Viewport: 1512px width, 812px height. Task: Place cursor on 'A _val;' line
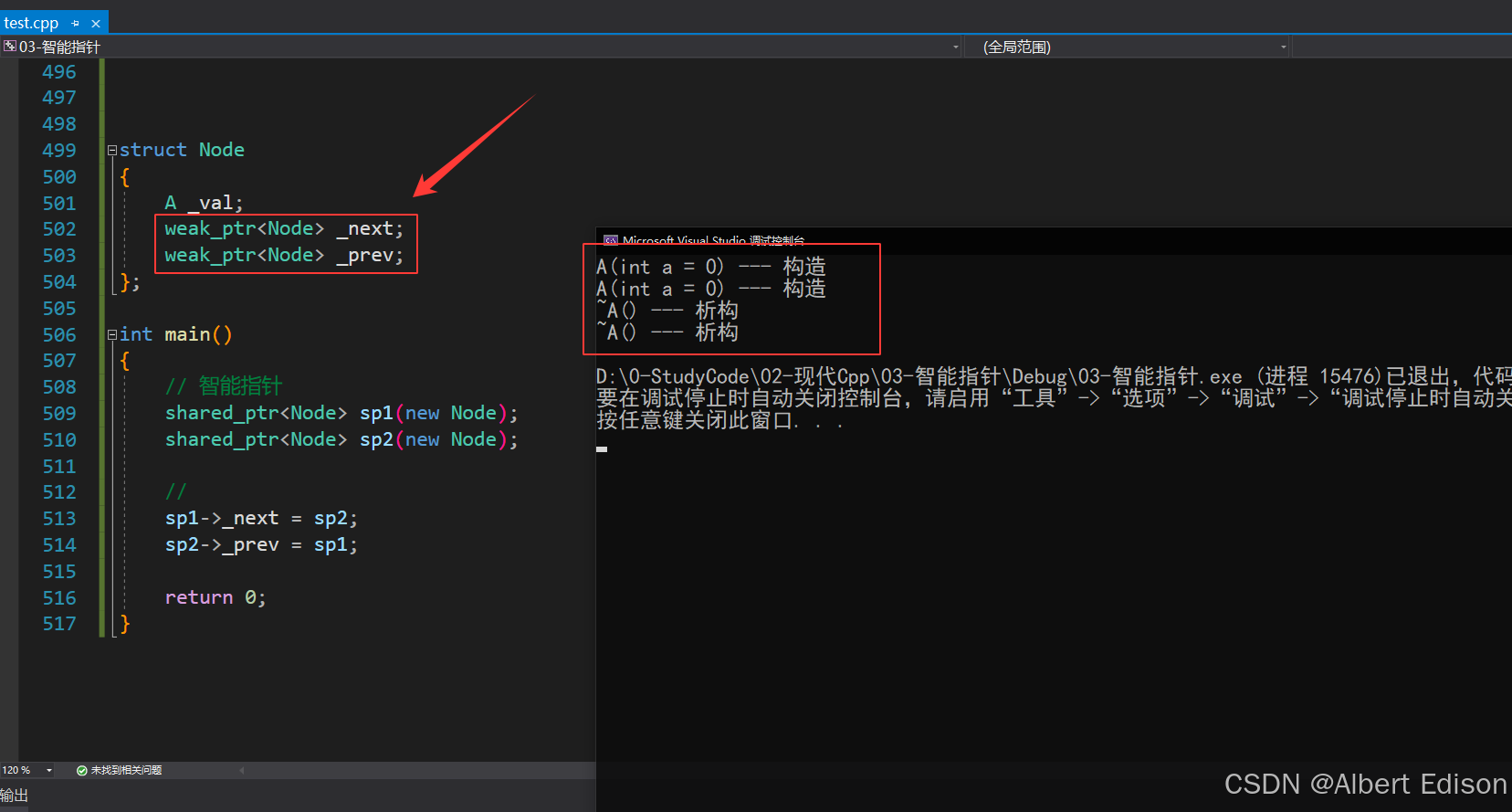pyautogui.click(x=204, y=203)
